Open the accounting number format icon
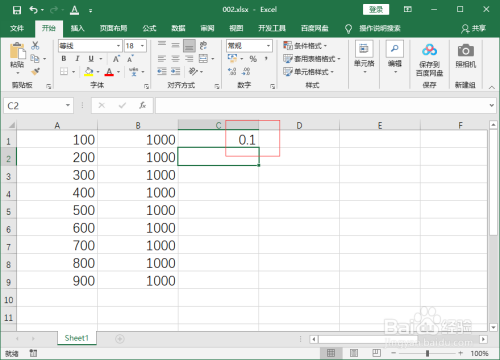Screen dimensions: 500x360 tap(232, 58)
